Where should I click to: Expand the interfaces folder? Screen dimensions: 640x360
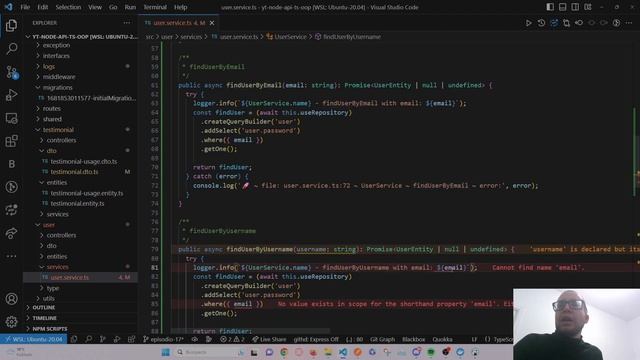click(56, 56)
